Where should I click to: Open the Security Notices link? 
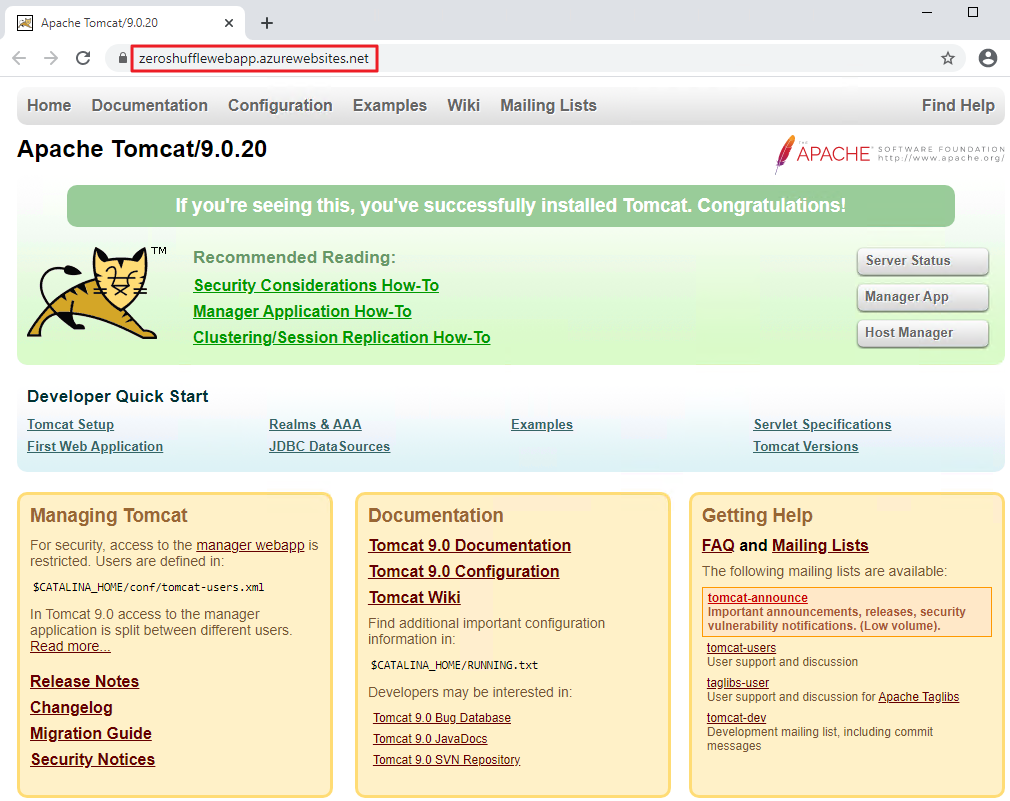pyautogui.click(x=93, y=760)
